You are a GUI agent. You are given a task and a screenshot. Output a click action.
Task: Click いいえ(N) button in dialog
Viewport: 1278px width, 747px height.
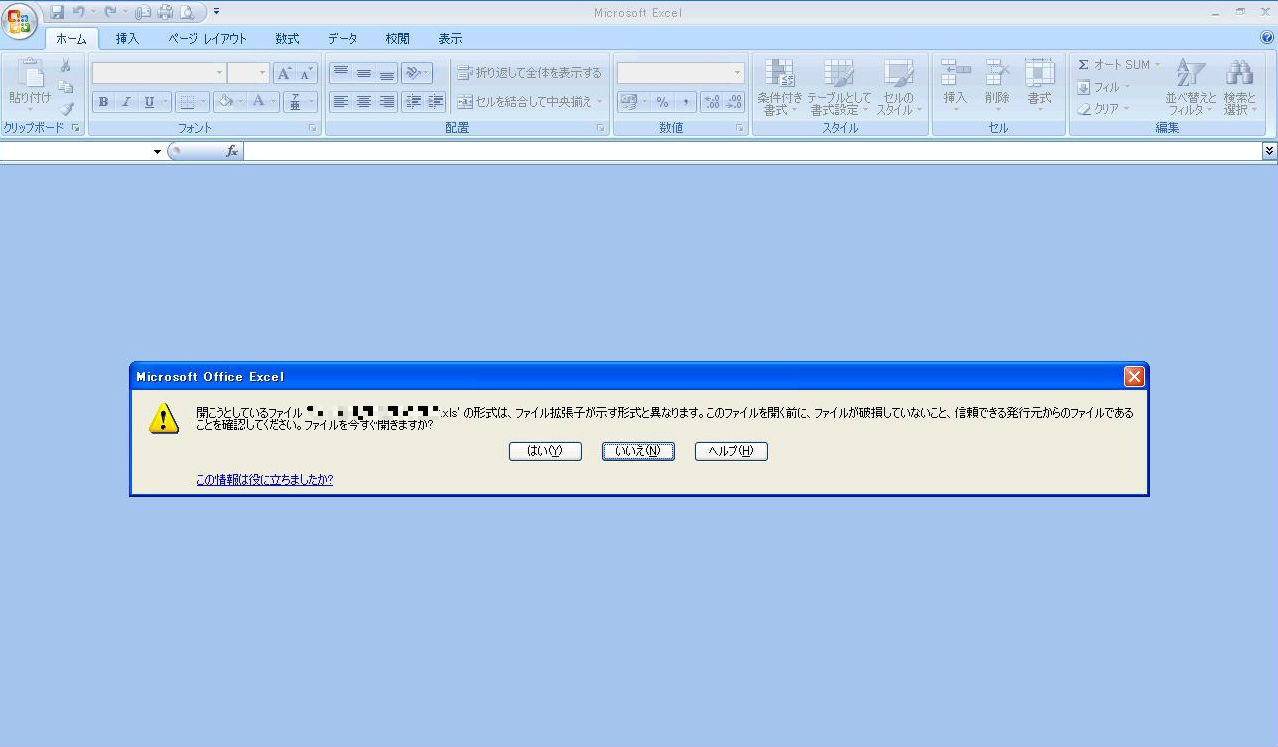(638, 451)
